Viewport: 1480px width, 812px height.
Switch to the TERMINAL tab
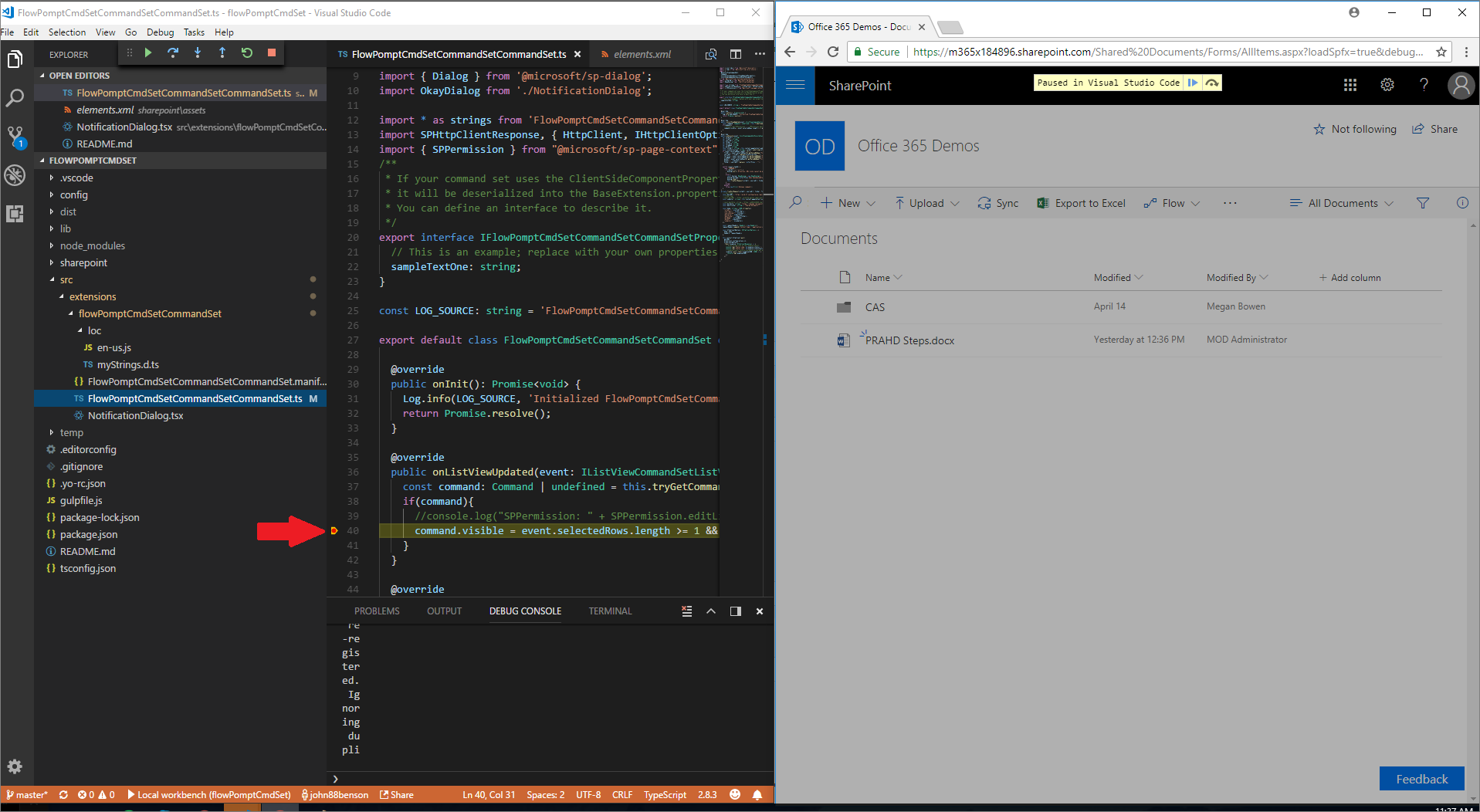(609, 611)
